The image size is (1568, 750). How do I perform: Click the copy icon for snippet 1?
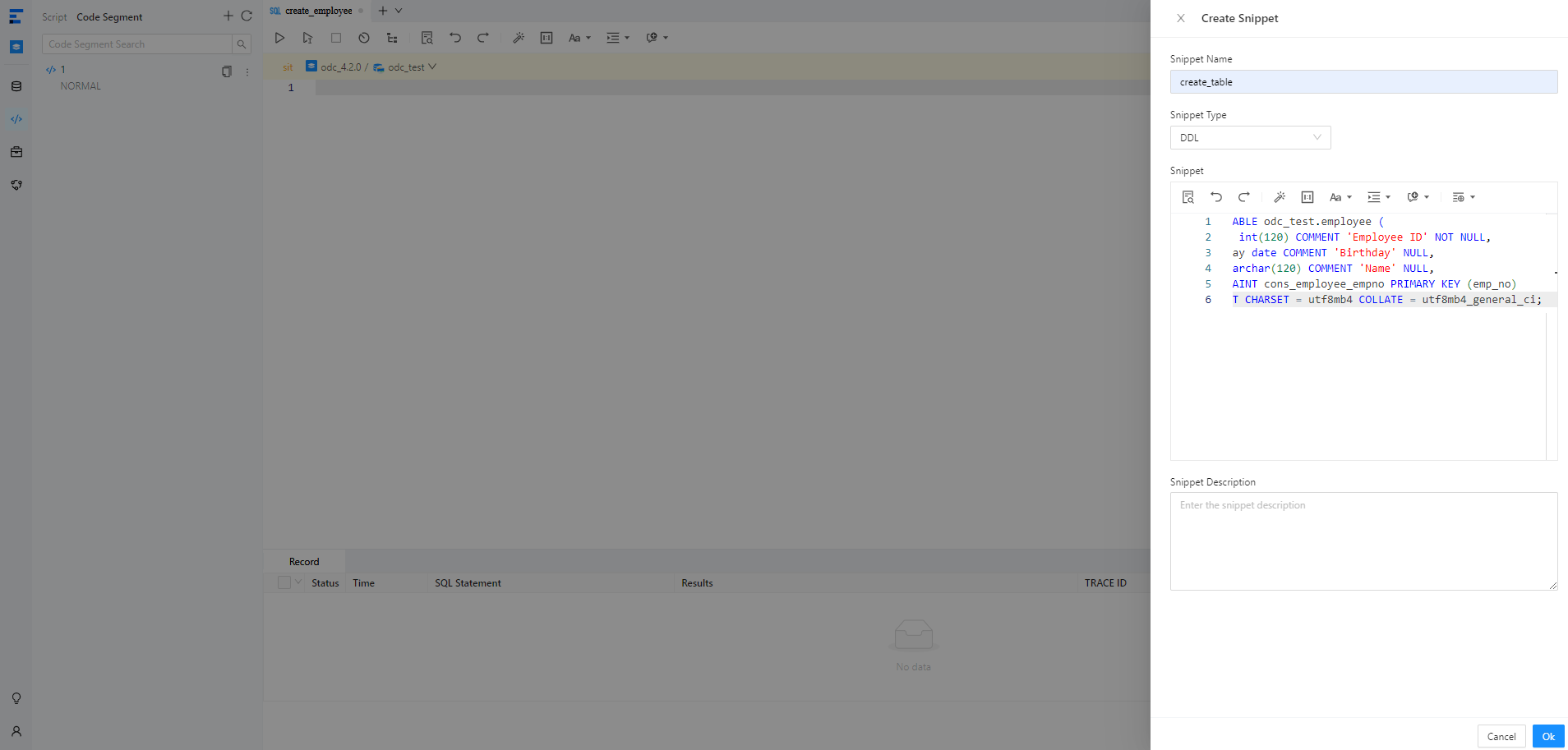click(227, 71)
